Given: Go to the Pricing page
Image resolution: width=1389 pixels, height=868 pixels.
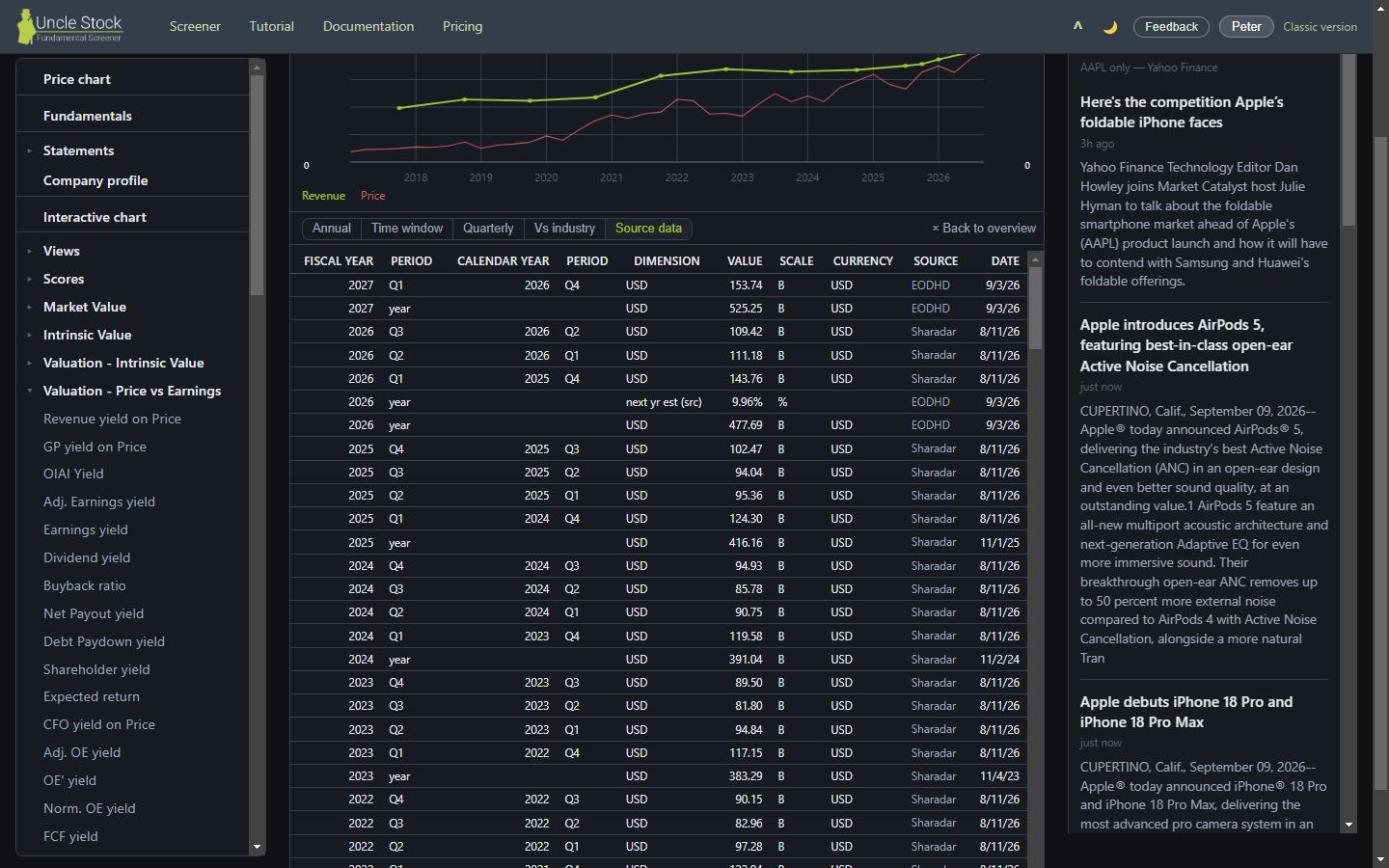Looking at the screenshot, I should pyautogui.click(x=462, y=26).
